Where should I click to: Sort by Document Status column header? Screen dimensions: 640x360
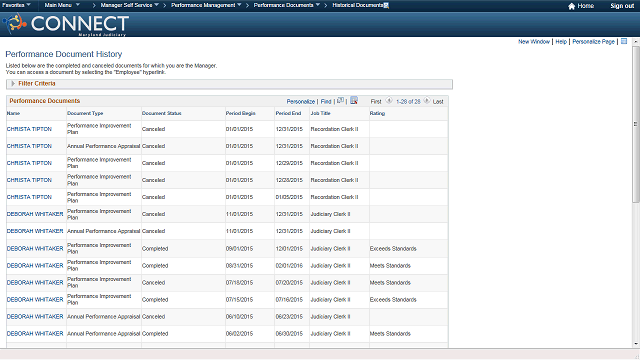pos(162,113)
